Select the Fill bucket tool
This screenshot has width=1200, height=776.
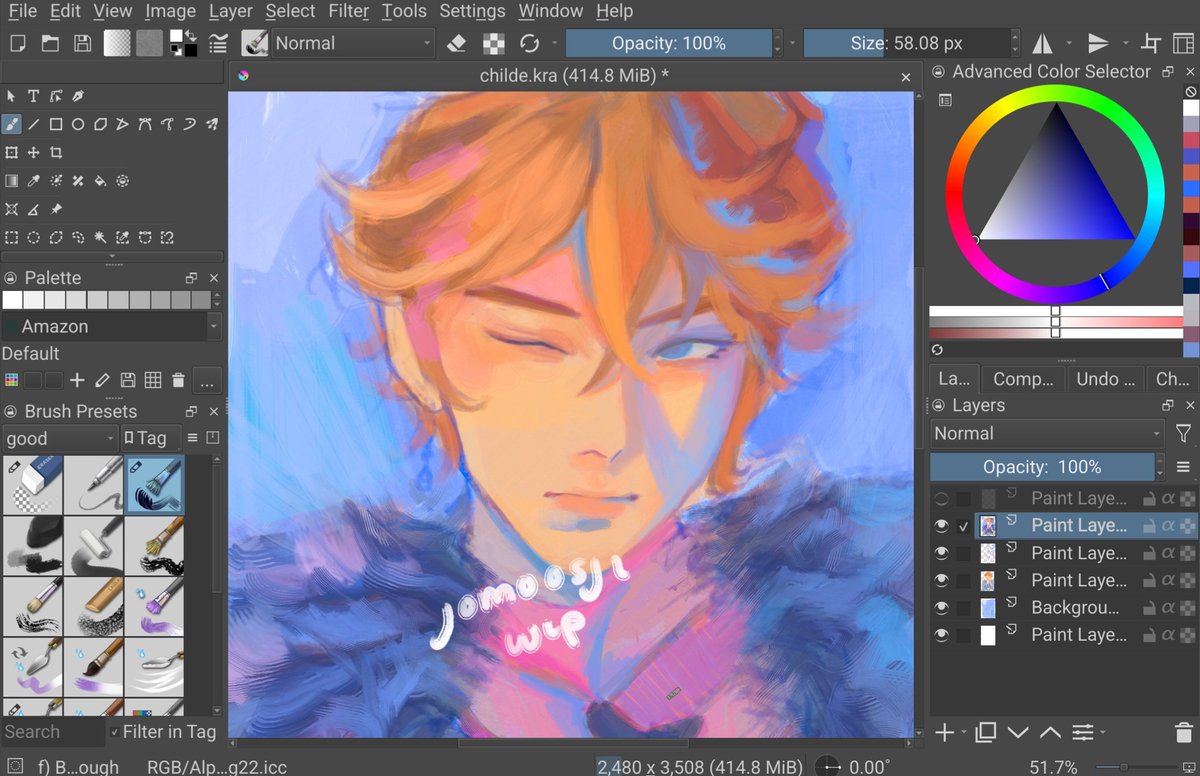[x=100, y=181]
